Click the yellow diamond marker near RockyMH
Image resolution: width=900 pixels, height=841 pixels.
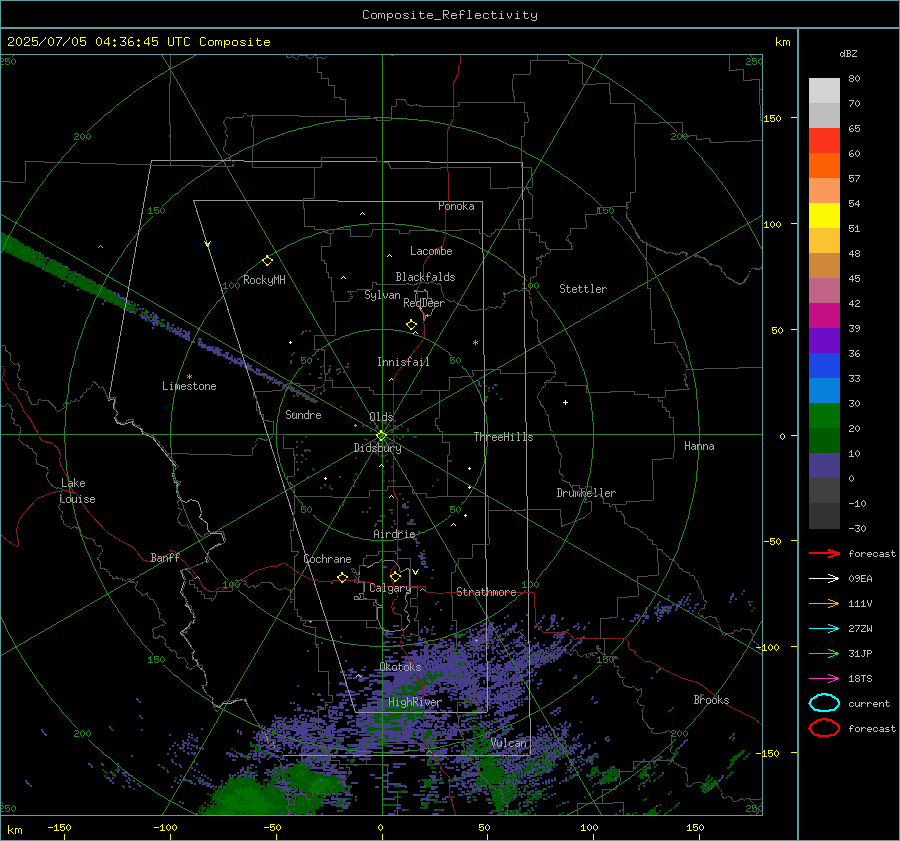267,261
